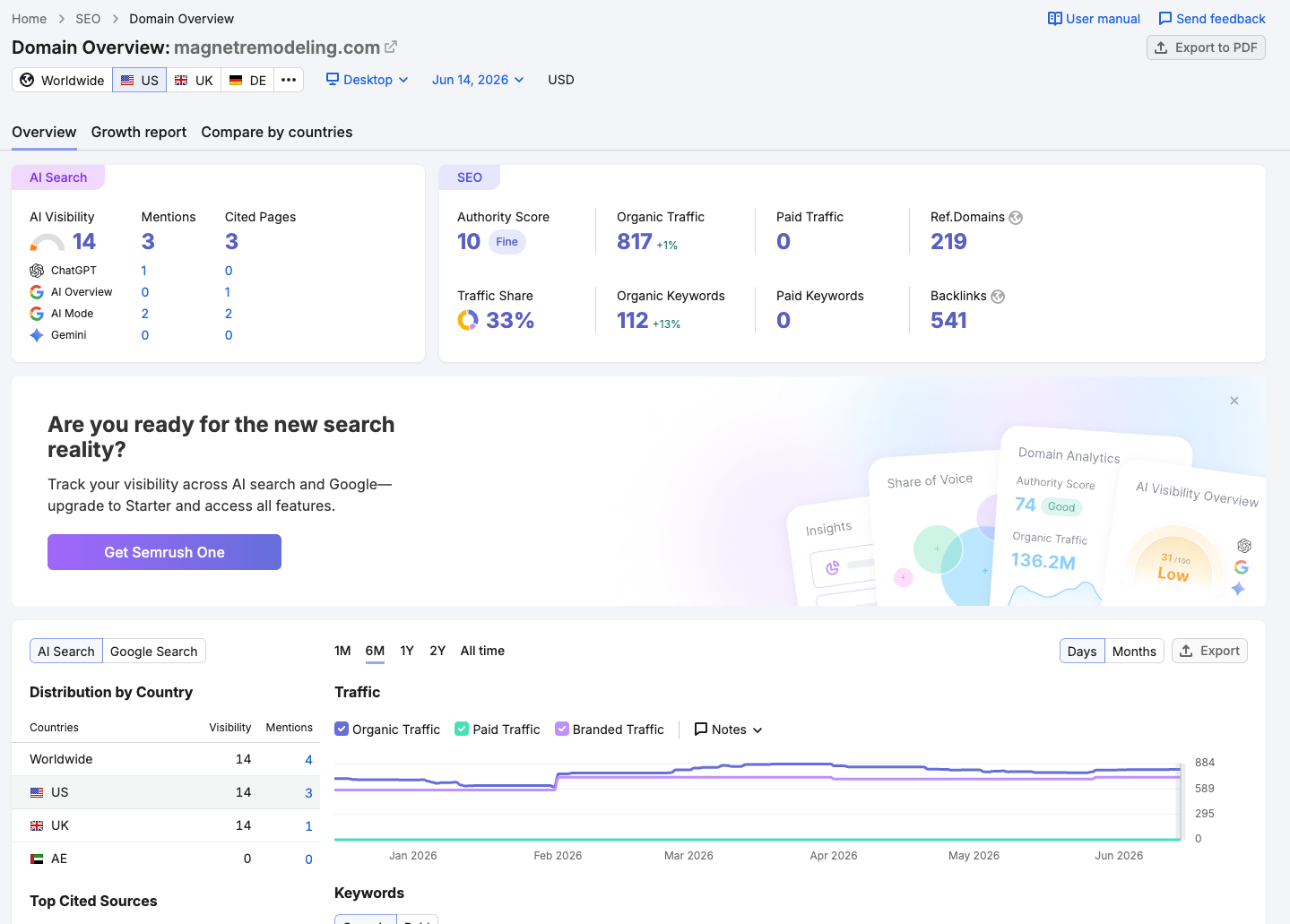The height and width of the screenshot is (924, 1290).
Task: Click the ChatGPT logo icon
Action: click(x=37, y=271)
